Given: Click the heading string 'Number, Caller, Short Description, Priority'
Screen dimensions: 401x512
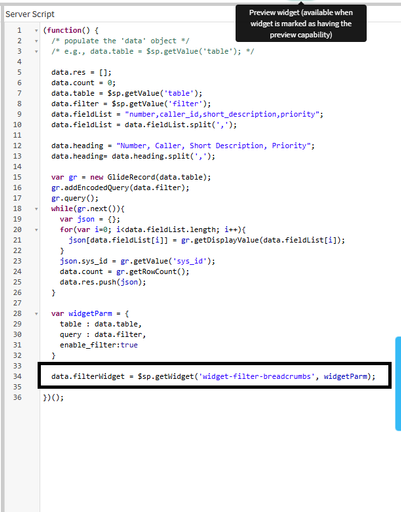Looking at the screenshot, I should tap(213, 146).
